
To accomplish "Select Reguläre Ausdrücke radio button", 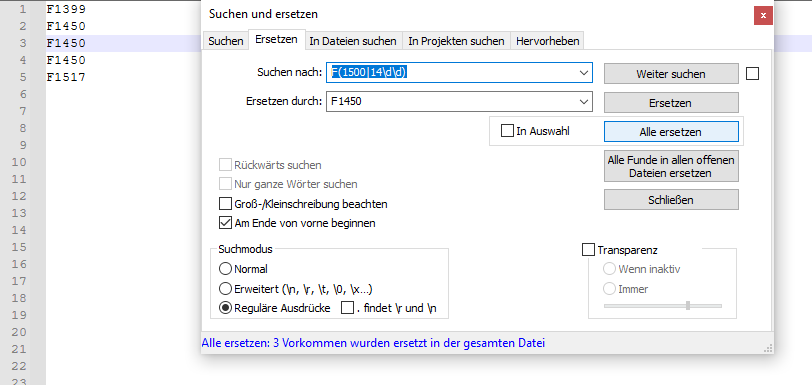I will (x=225, y=308).
